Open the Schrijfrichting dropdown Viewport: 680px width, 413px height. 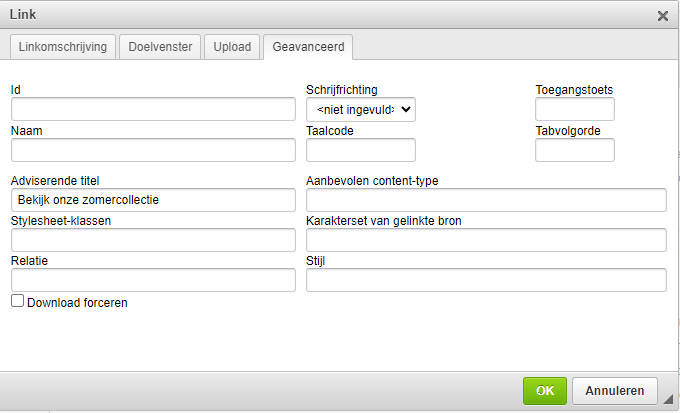tap(361, 109)
